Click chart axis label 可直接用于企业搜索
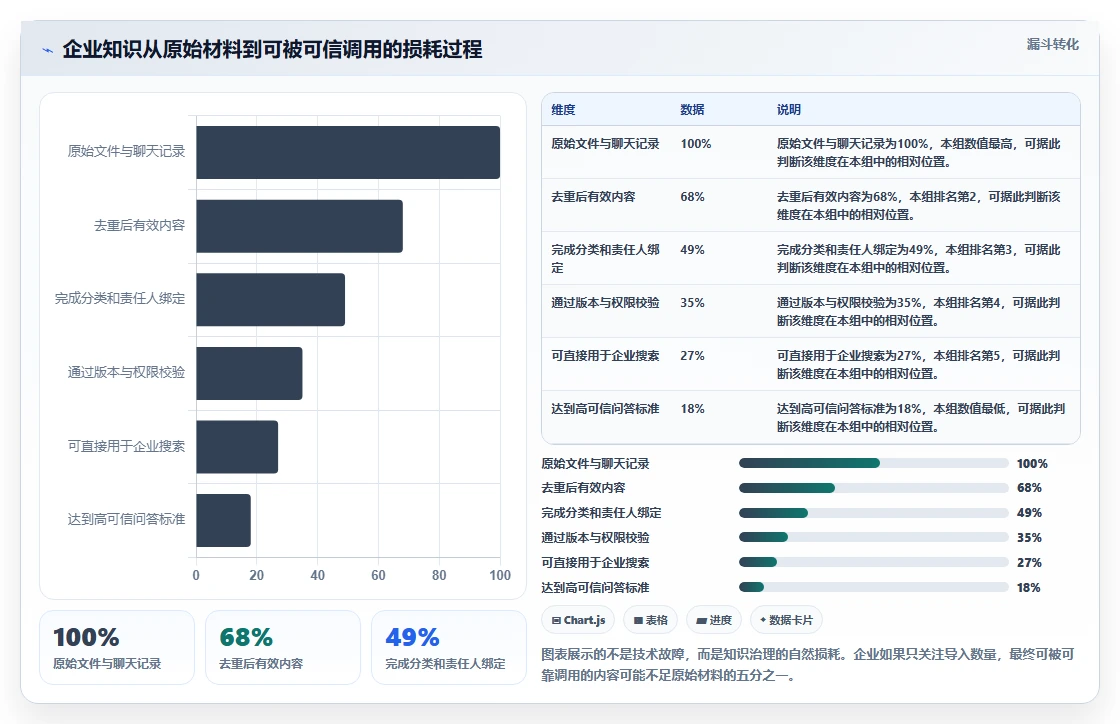The image size is (1120, 724). coord(126,446)
